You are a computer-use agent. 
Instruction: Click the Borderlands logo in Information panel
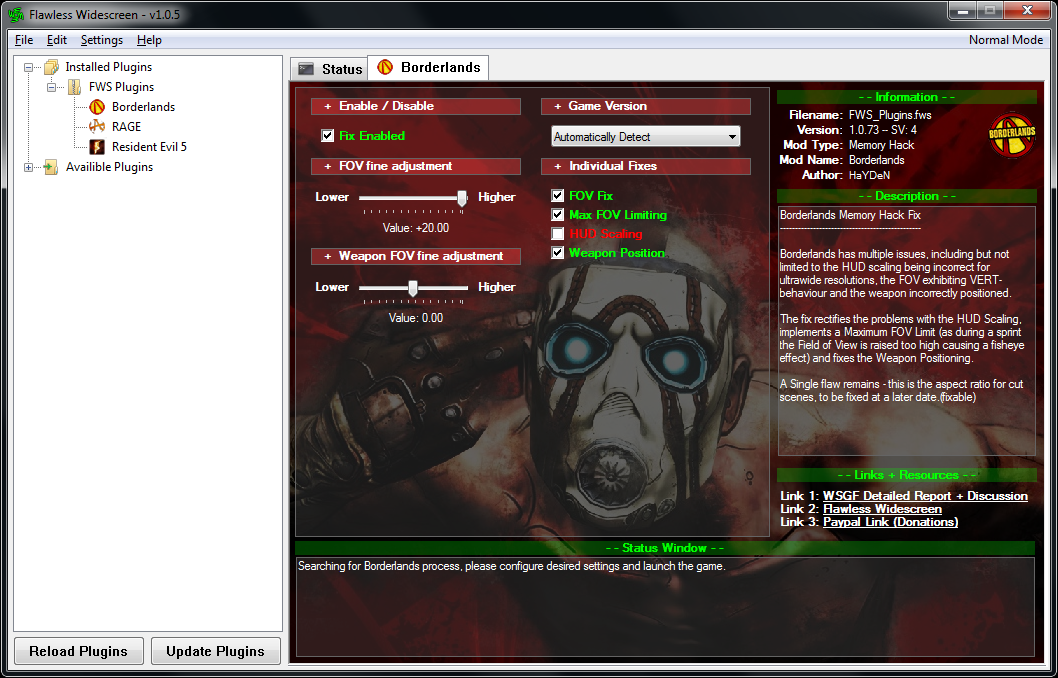[x=1012, y=135]
